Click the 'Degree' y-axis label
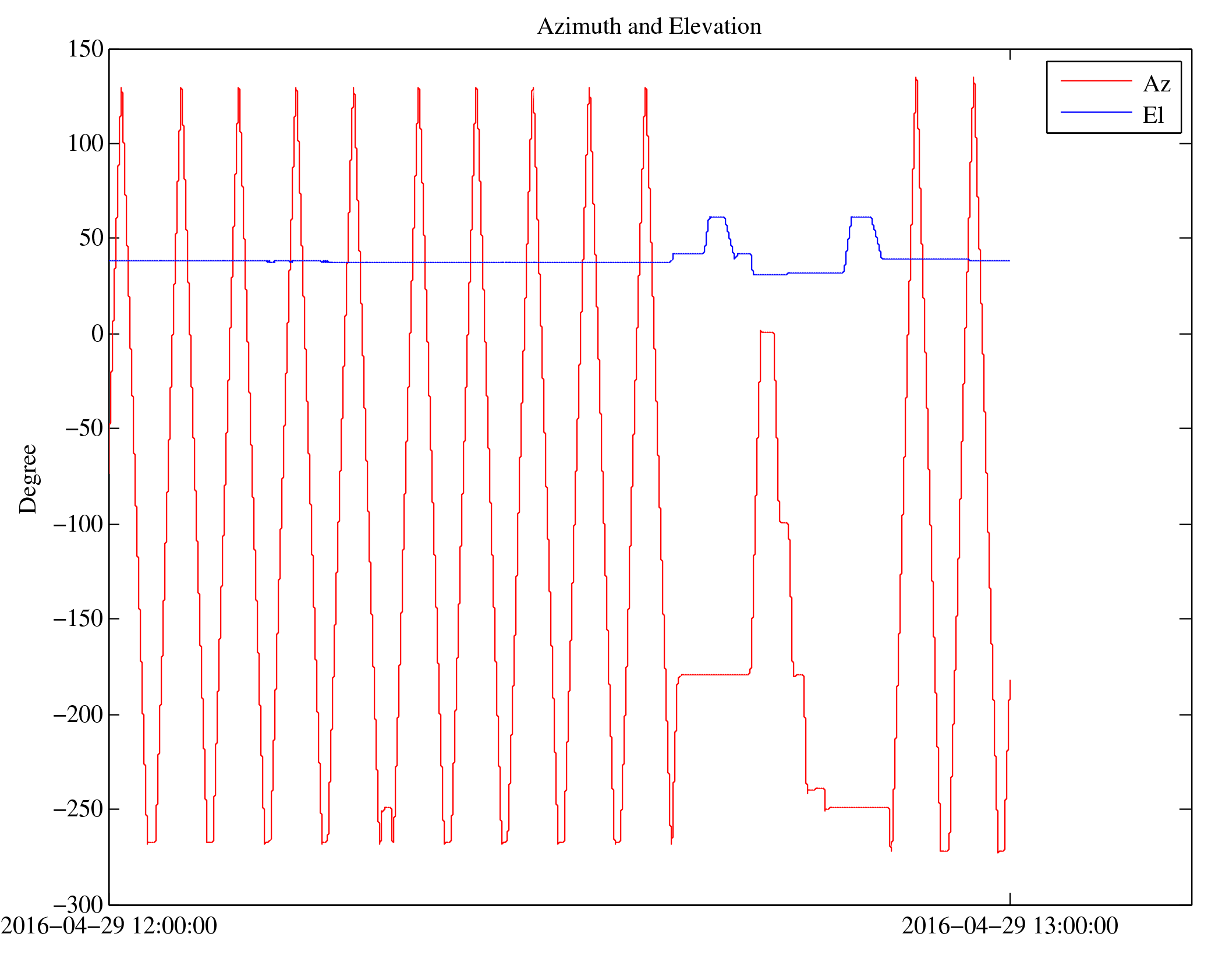This screenshot has height=980, width=1208. click(x=28, y=479)
